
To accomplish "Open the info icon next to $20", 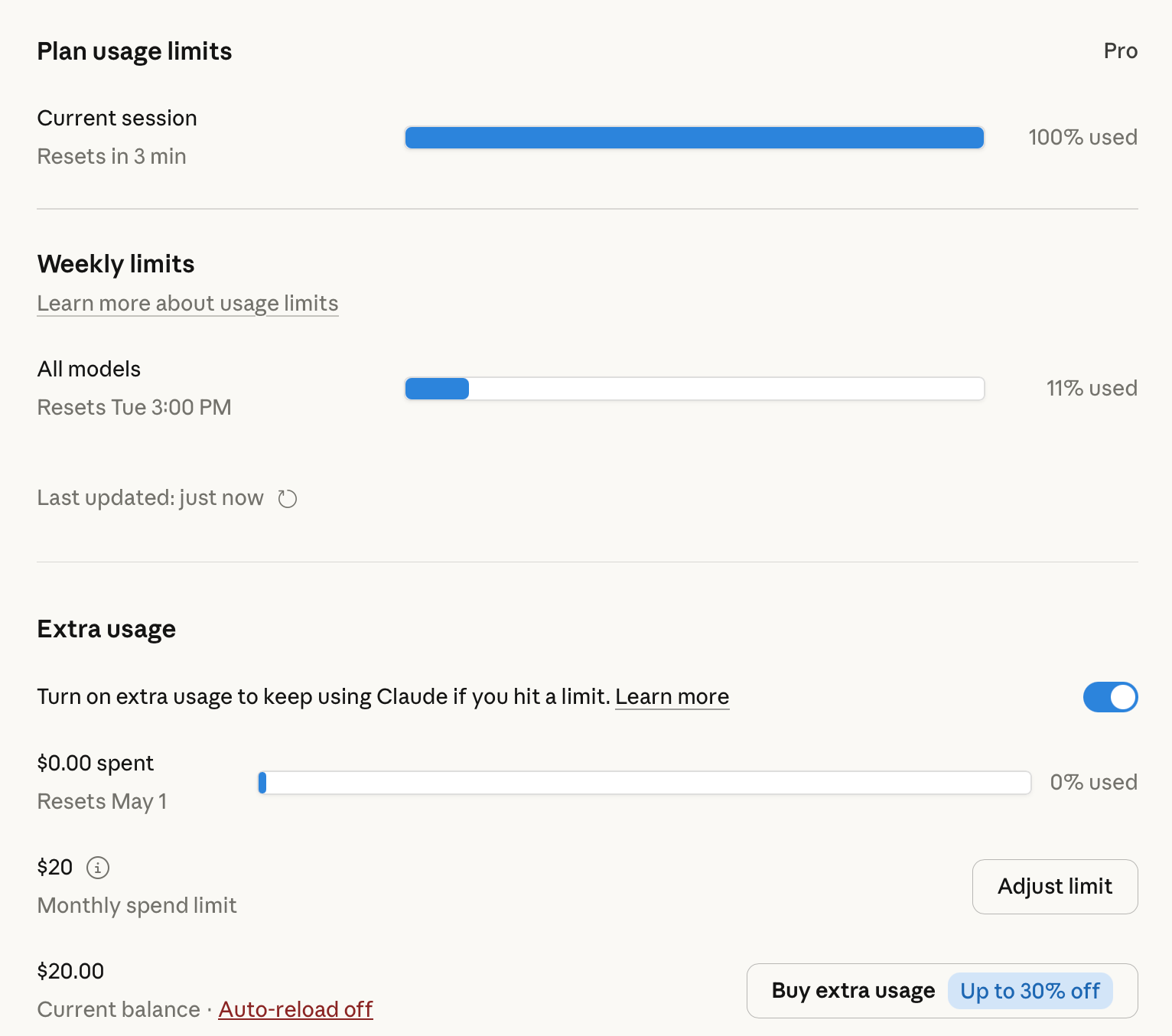I will pos(98,868).
